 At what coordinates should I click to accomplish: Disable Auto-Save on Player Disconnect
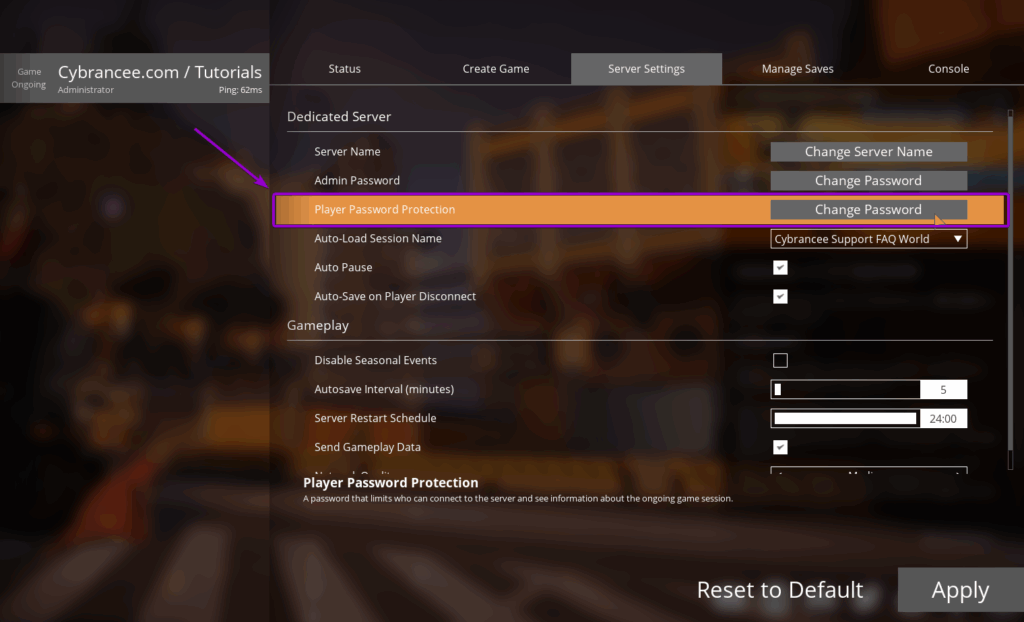click(780, 296)
